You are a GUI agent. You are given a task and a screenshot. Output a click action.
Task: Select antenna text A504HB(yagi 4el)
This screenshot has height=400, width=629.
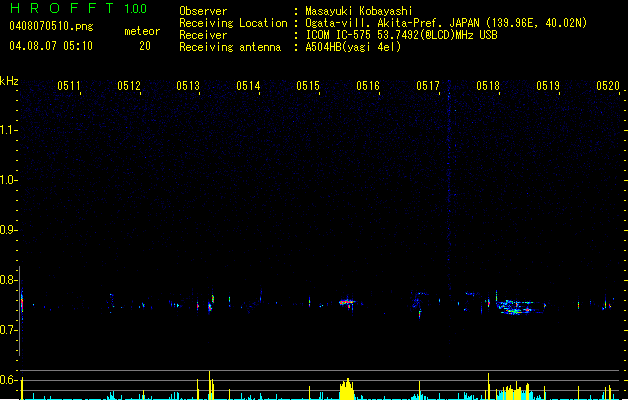pyautogui.click(x=353, y=47)
